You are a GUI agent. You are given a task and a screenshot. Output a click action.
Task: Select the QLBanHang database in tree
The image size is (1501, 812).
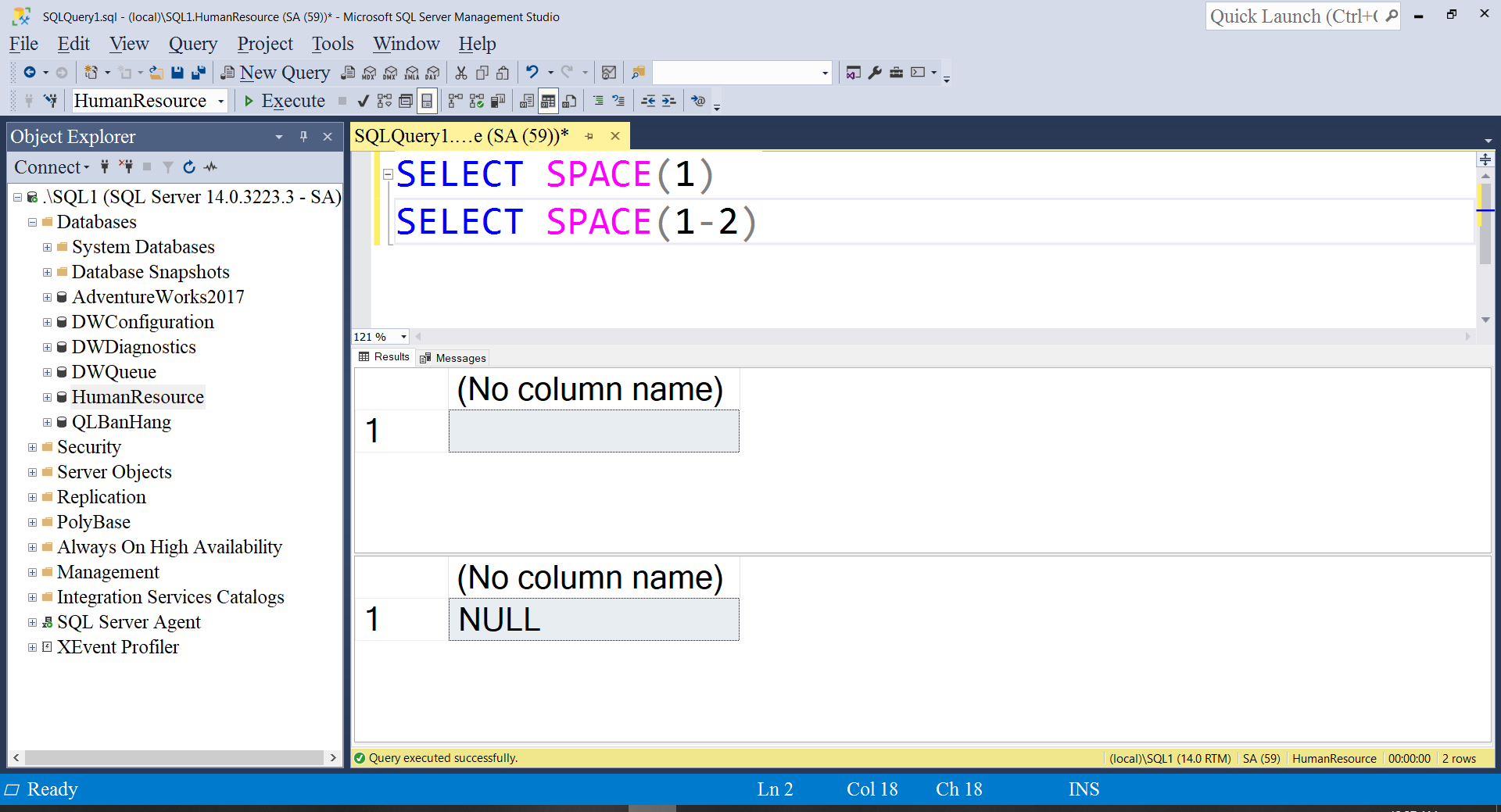tap(121, 422)
